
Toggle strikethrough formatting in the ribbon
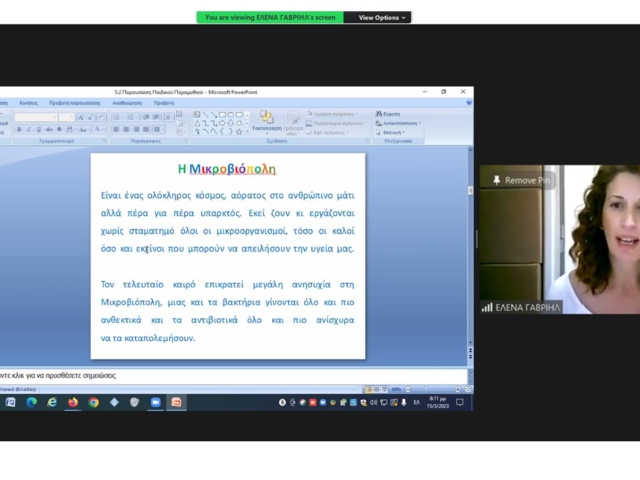49,129
